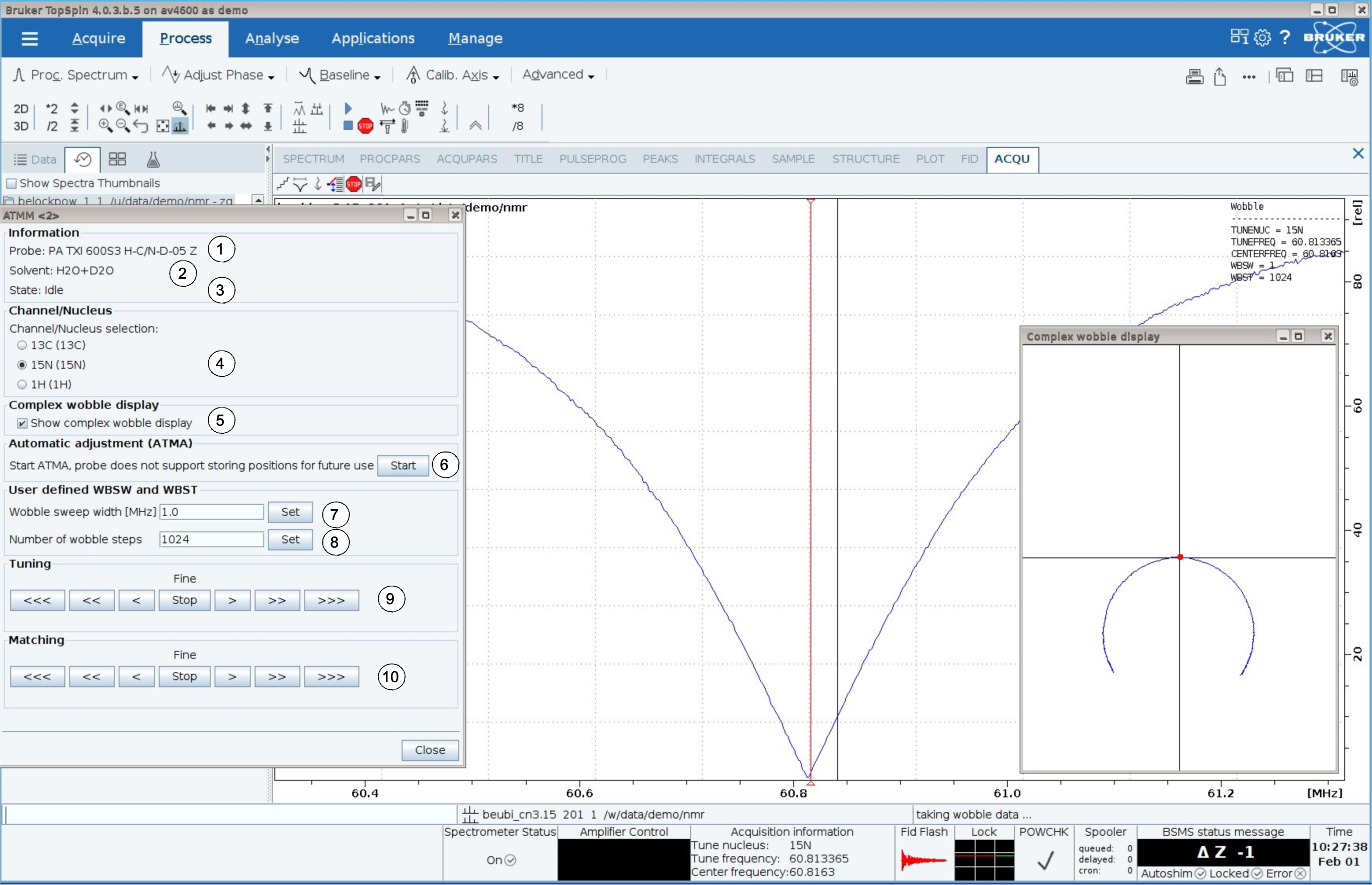Click Tuning Stop button

point(184,600)
